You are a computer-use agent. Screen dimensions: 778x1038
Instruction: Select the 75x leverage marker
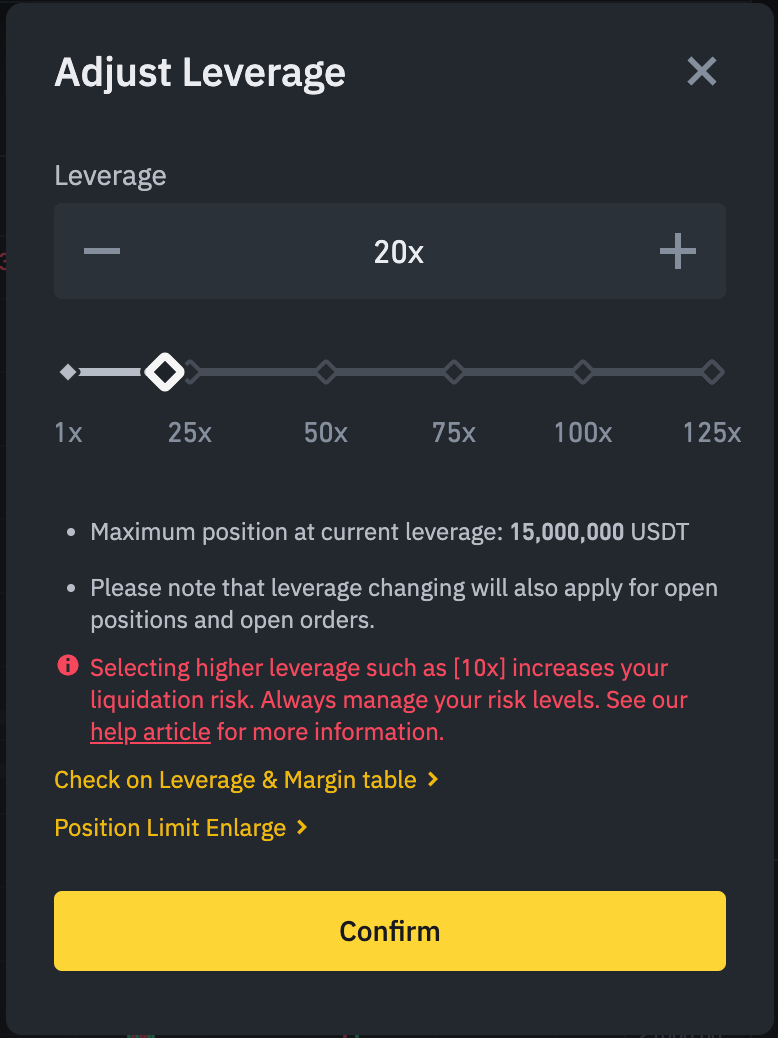454,371
